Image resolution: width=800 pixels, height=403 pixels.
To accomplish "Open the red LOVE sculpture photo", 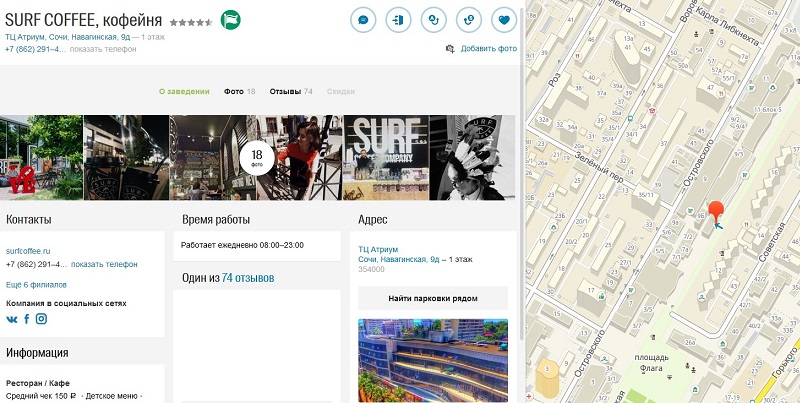I will (41, 157).
